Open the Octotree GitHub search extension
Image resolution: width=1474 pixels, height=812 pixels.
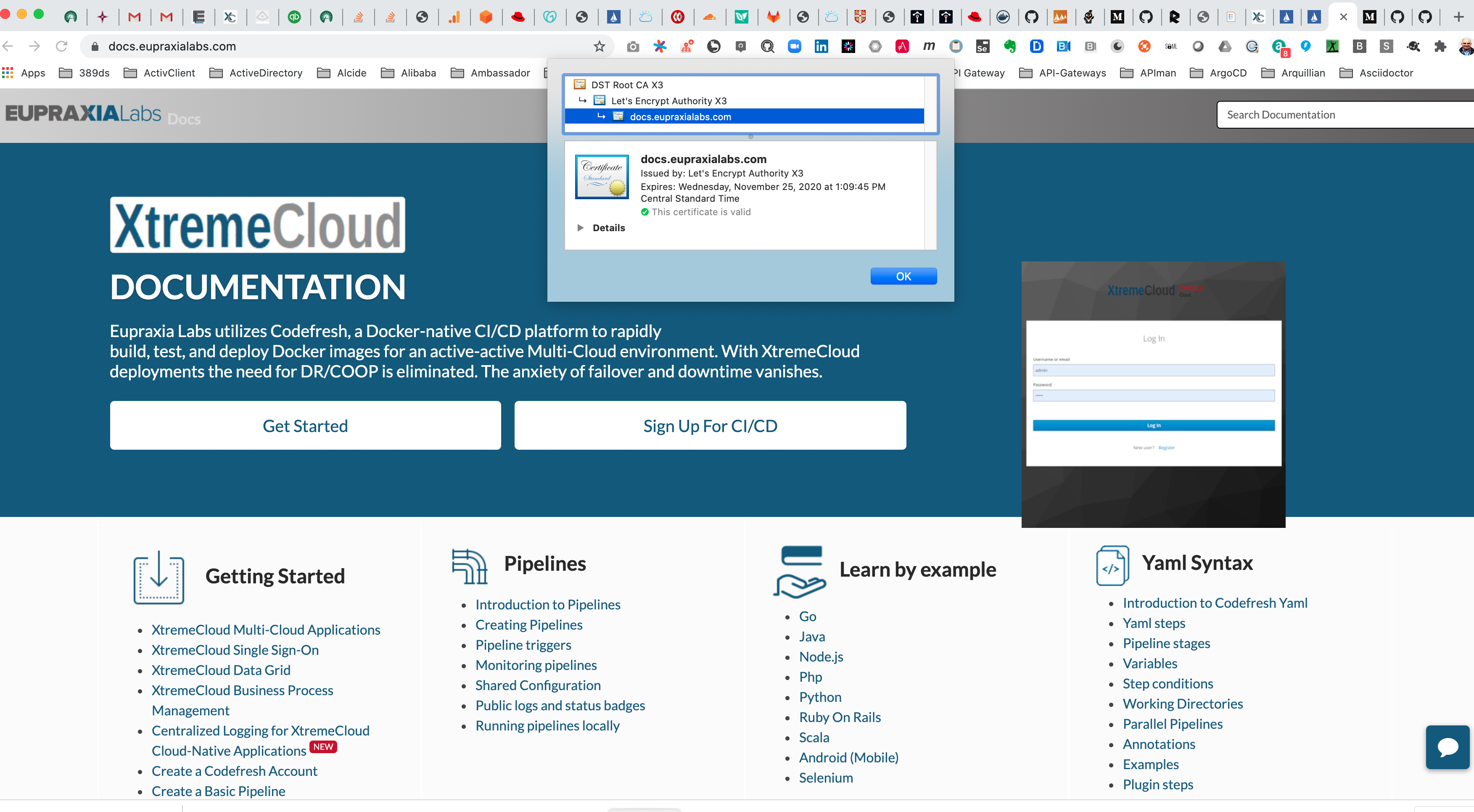coord(767,46)
